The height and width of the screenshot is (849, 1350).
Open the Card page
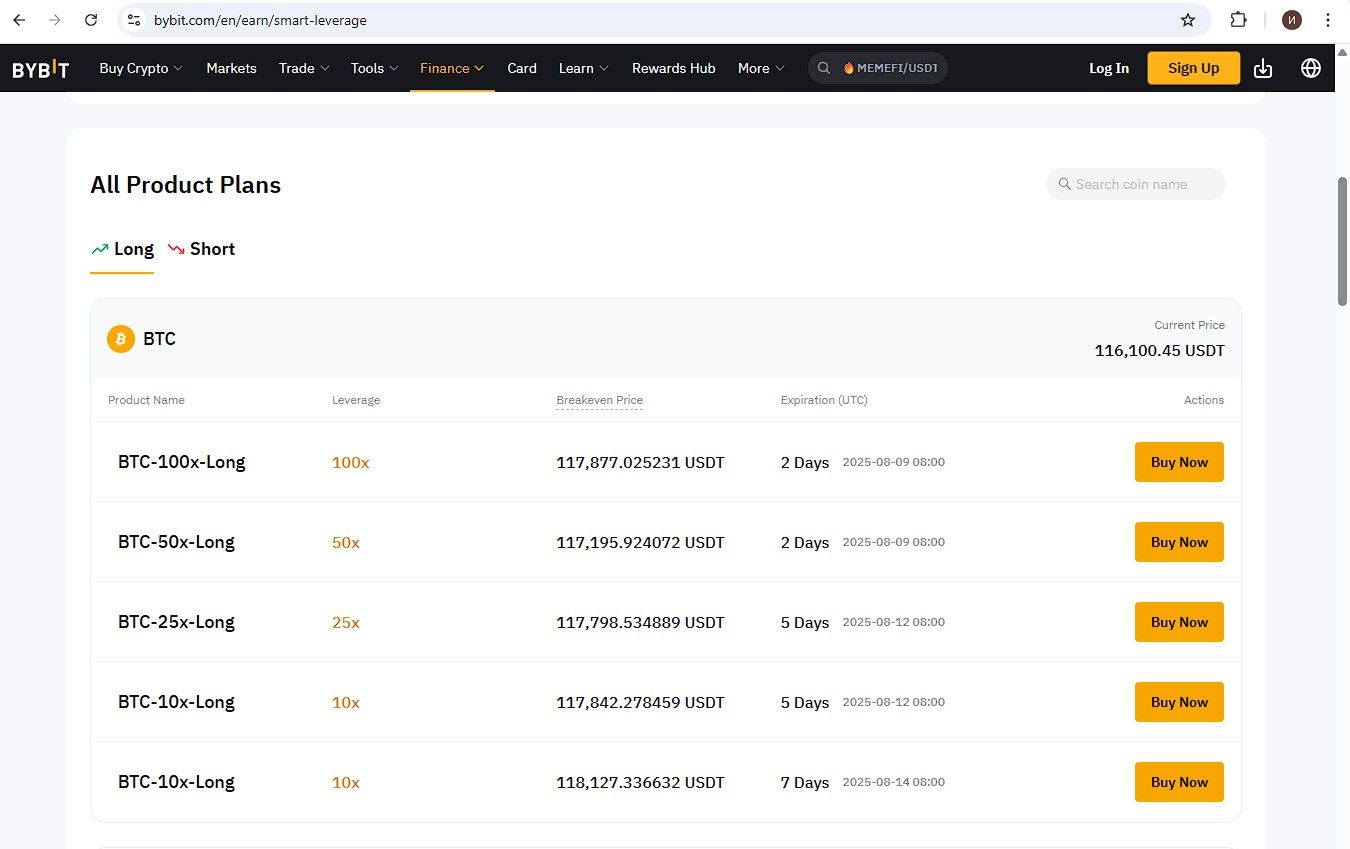coord(522,68)
